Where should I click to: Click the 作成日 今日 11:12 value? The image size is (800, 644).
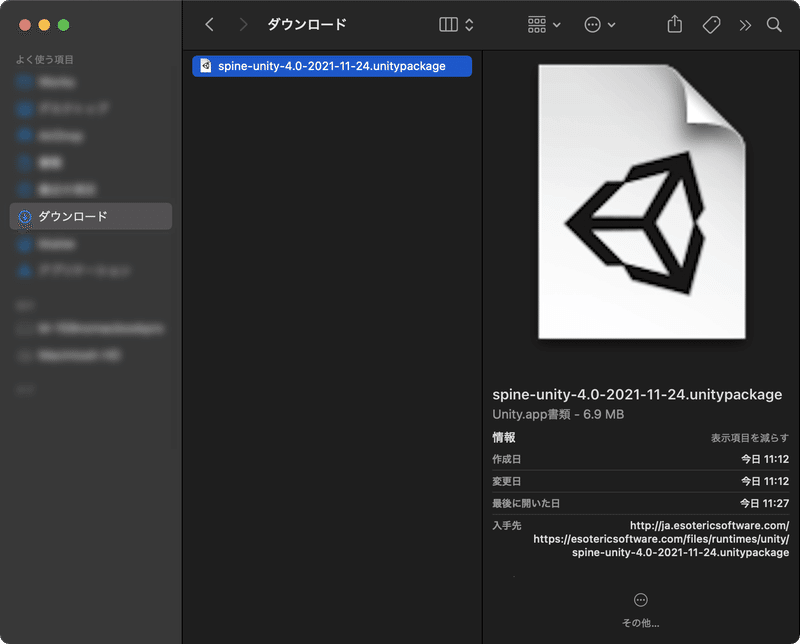pos(765,459)
